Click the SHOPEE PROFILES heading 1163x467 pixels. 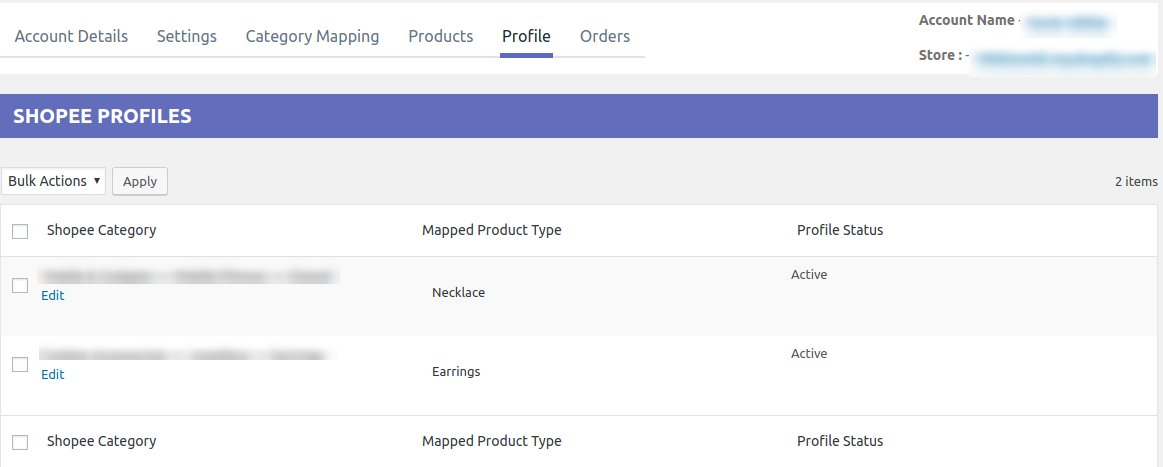102,116
